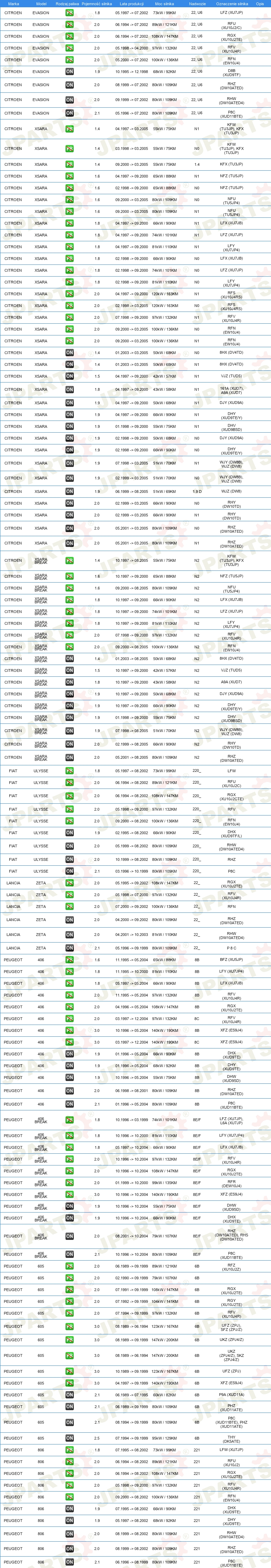
Task: Select production years 10.1995 -> 12.1998
Action: 132,72
